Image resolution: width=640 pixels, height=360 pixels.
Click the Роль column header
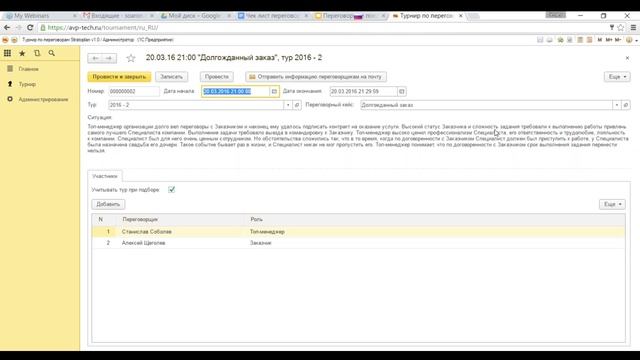(256, 220)
